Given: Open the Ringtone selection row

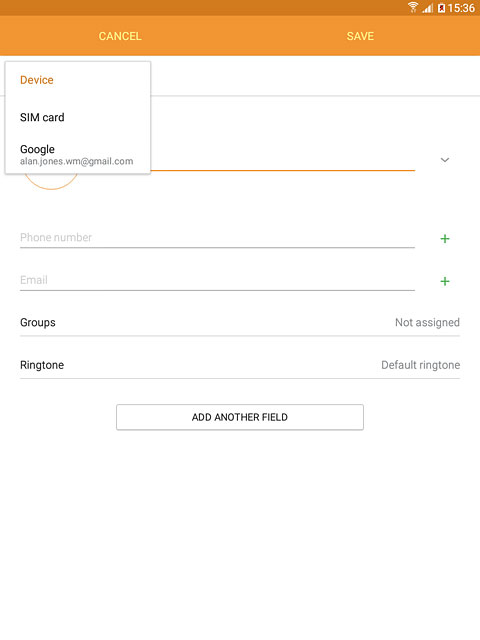Looking at the screenshot, I should point(240,365).
